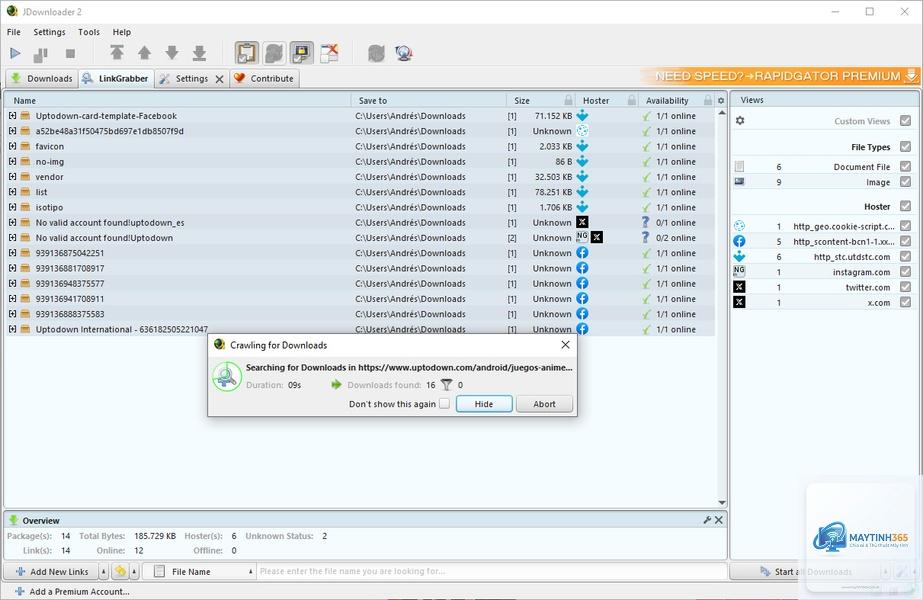Move selection up one position
The image size is (923, 600).
click(x=144, y=53)
